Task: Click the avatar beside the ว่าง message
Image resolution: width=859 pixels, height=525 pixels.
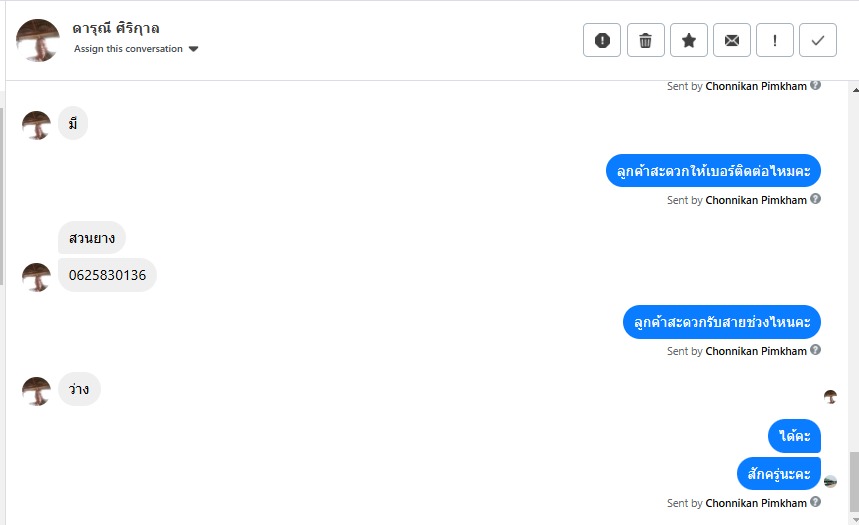Action: [36, 391]
